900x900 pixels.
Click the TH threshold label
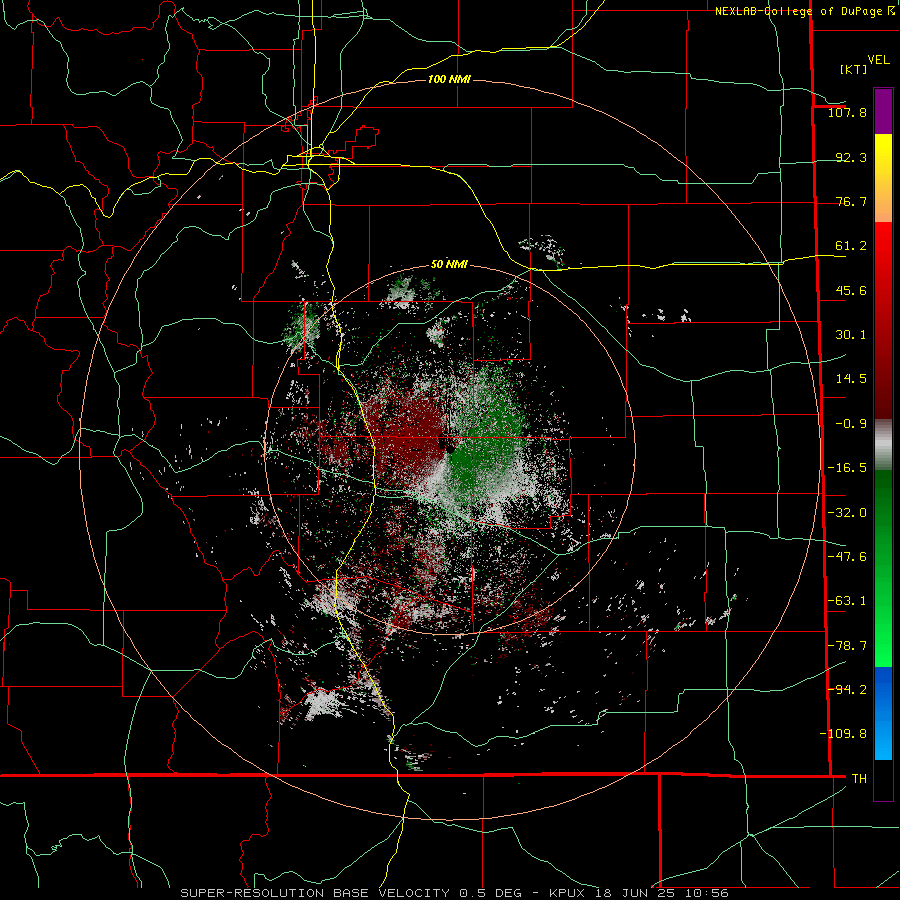pos(859,779)
